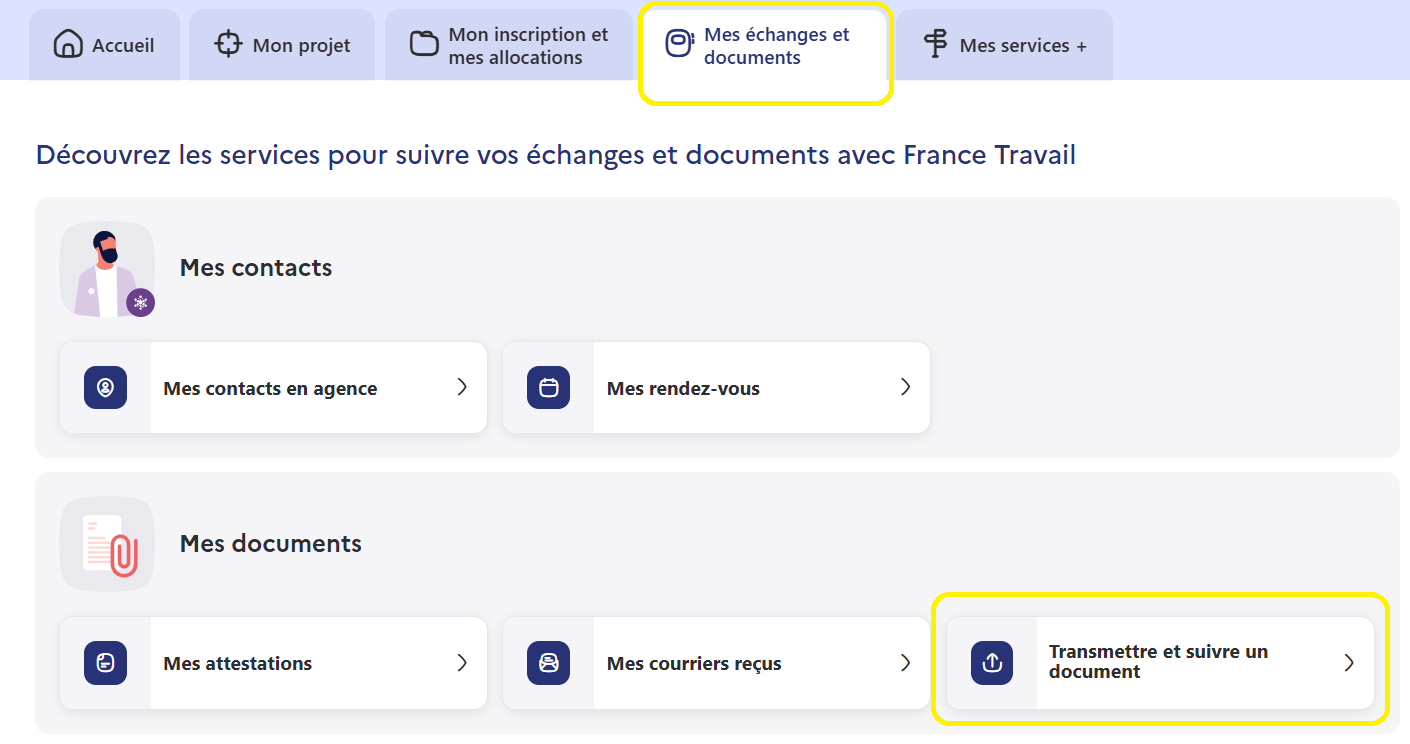Click the crosshair icon beside Mon projet
Image resolution: width=1410 pixels, height=744 pixels.
229,45
